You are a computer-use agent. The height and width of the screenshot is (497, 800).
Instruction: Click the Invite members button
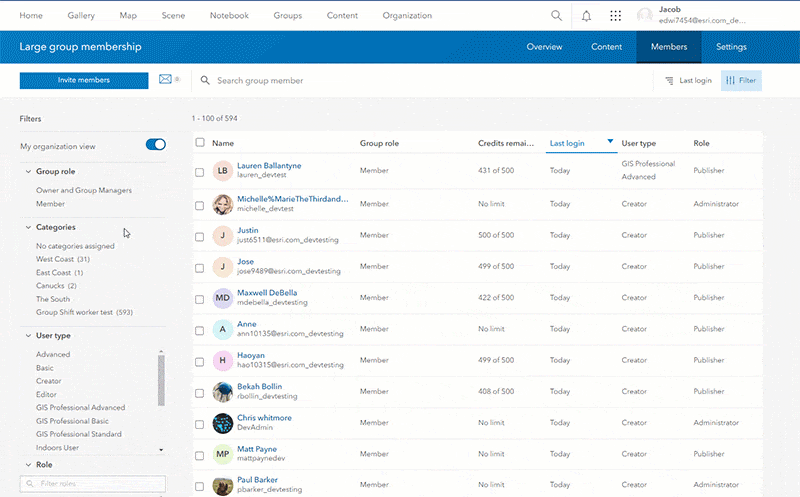point(83,80)
